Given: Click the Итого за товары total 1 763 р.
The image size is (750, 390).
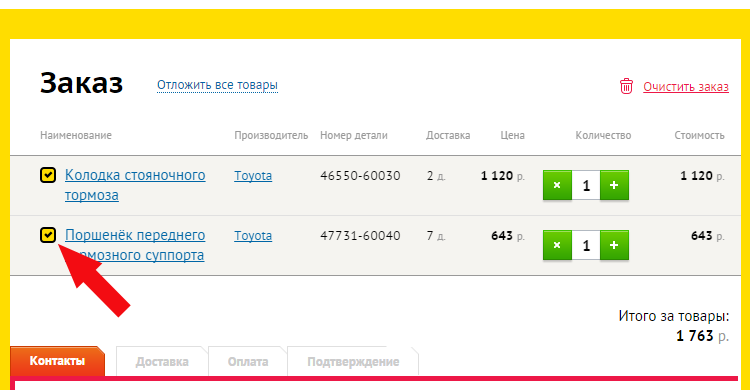Looking at the screenshot, I should click(702, 336).
